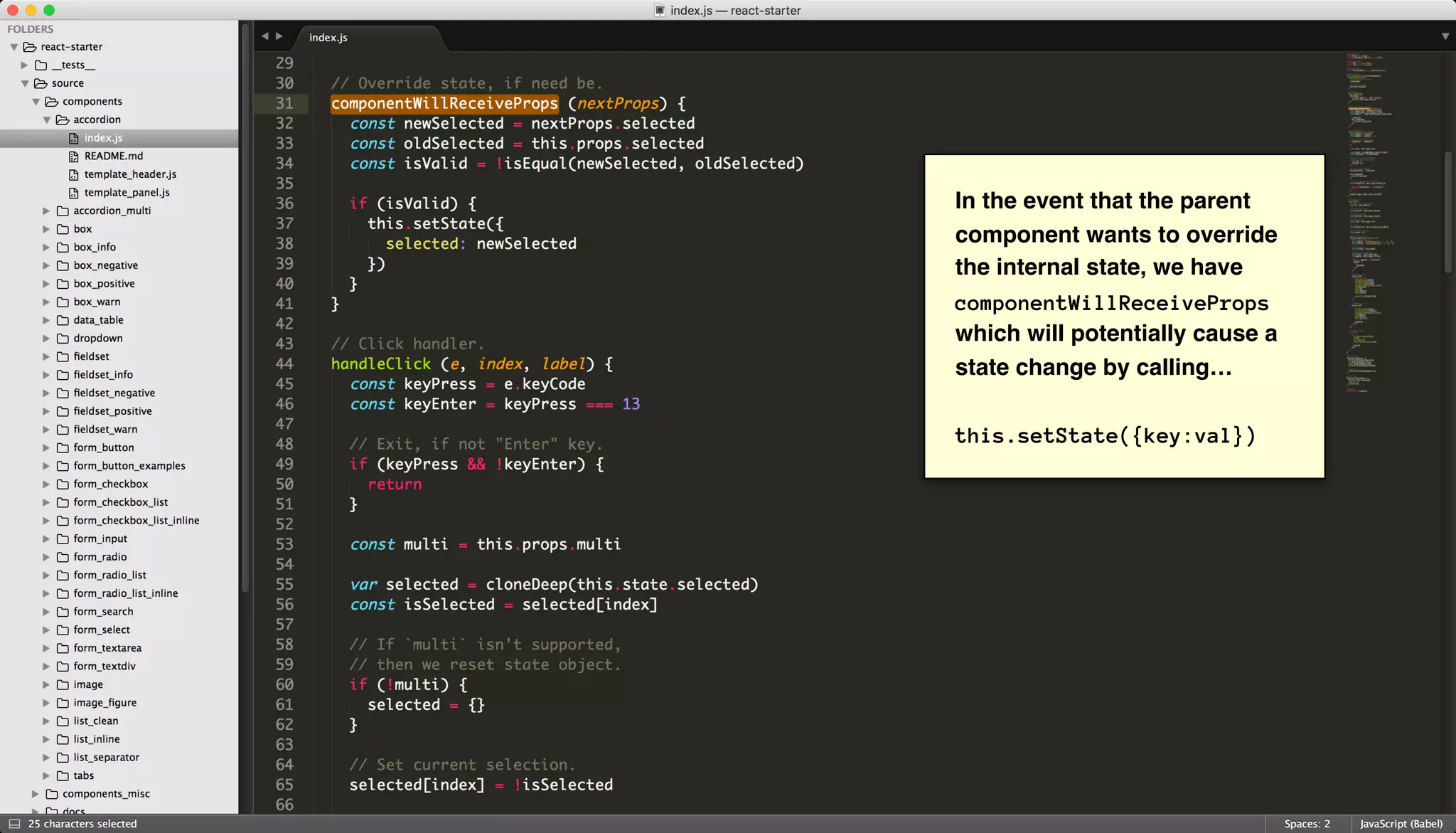The height and width of the screenshot is (833, 1456).
Task: Expand the tabs folder arrow
Action: (x=46, y=776)
